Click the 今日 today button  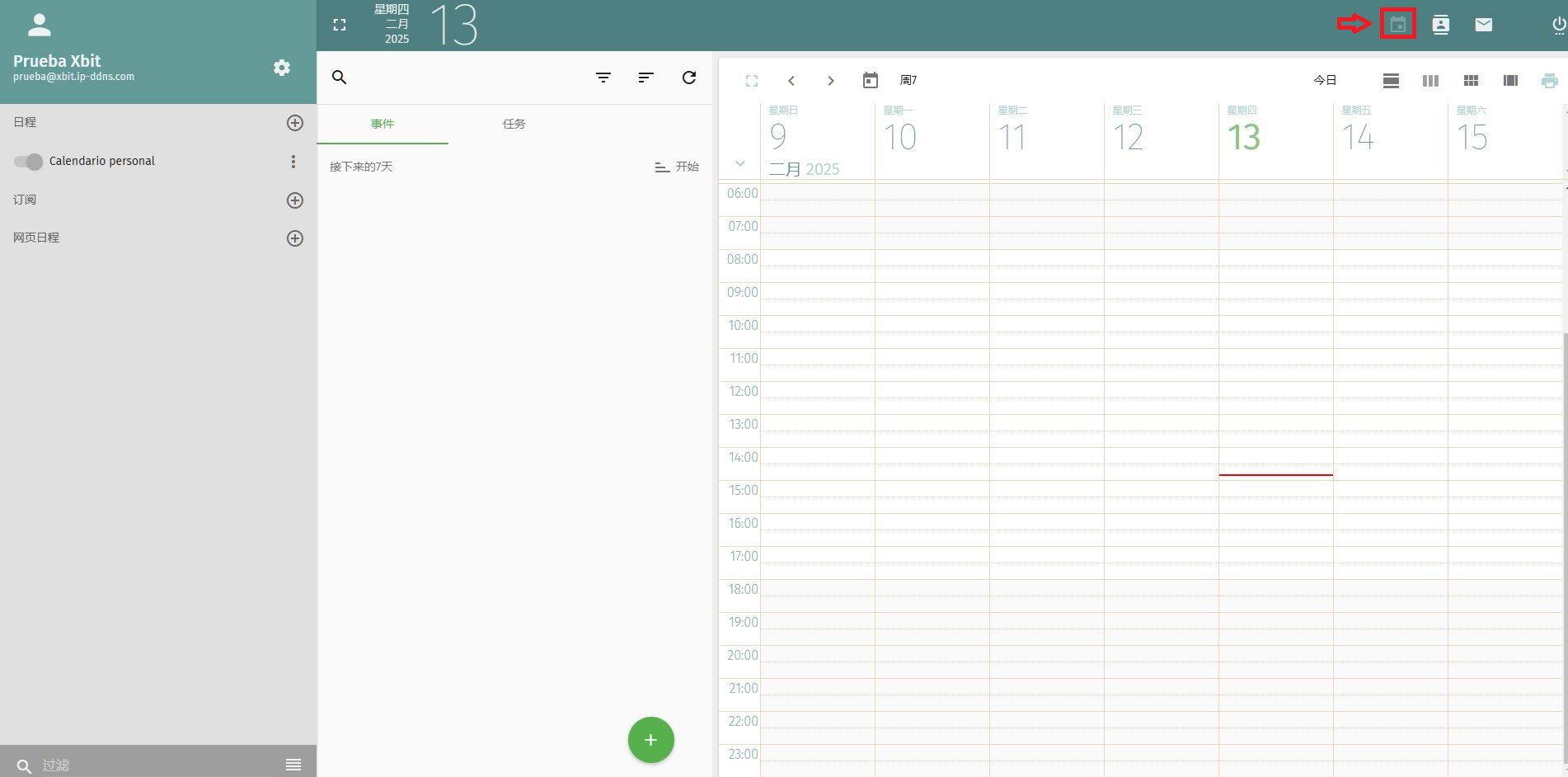pos(1325,80)
